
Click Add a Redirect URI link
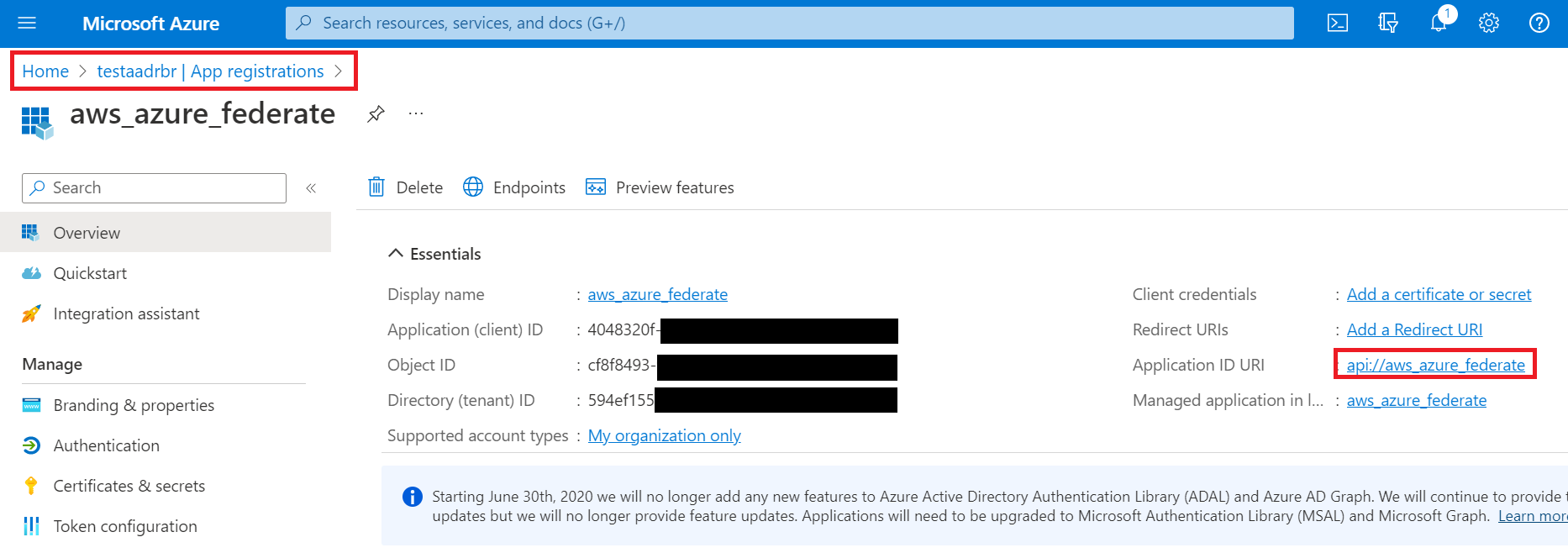click(1414, 329)
